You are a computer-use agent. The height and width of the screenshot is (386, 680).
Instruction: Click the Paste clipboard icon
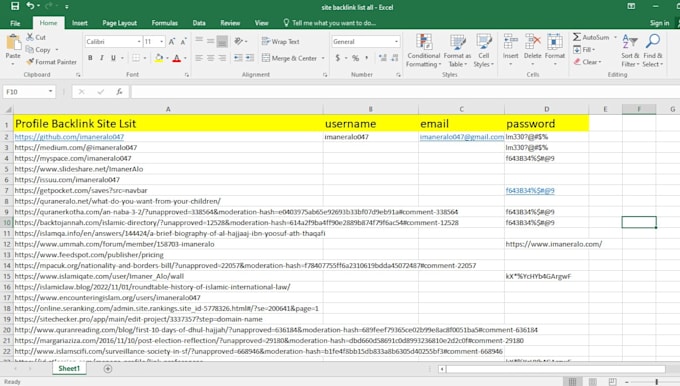click(13, 43)
